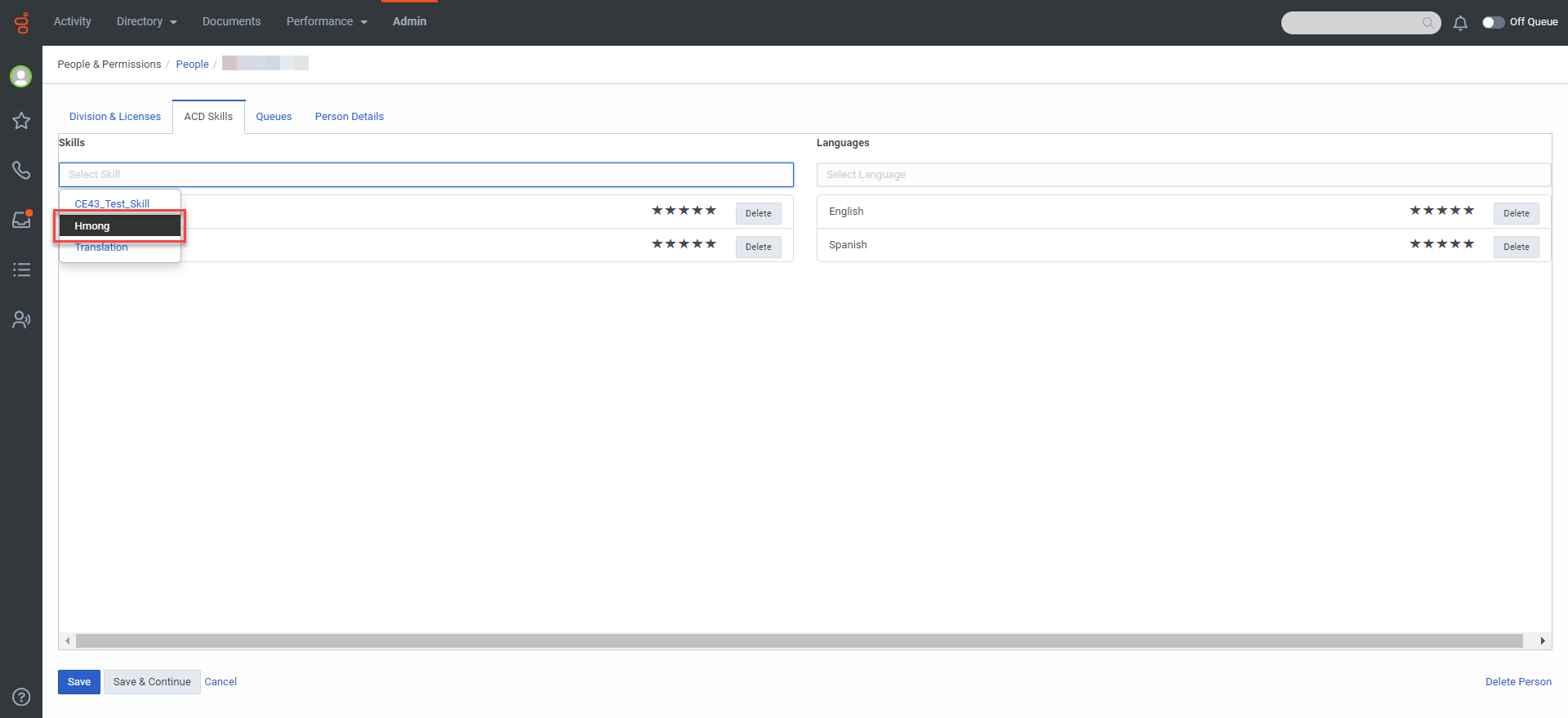Click Save & Continue button
This screenshot has width=1568, height=718.
[152, 682]
